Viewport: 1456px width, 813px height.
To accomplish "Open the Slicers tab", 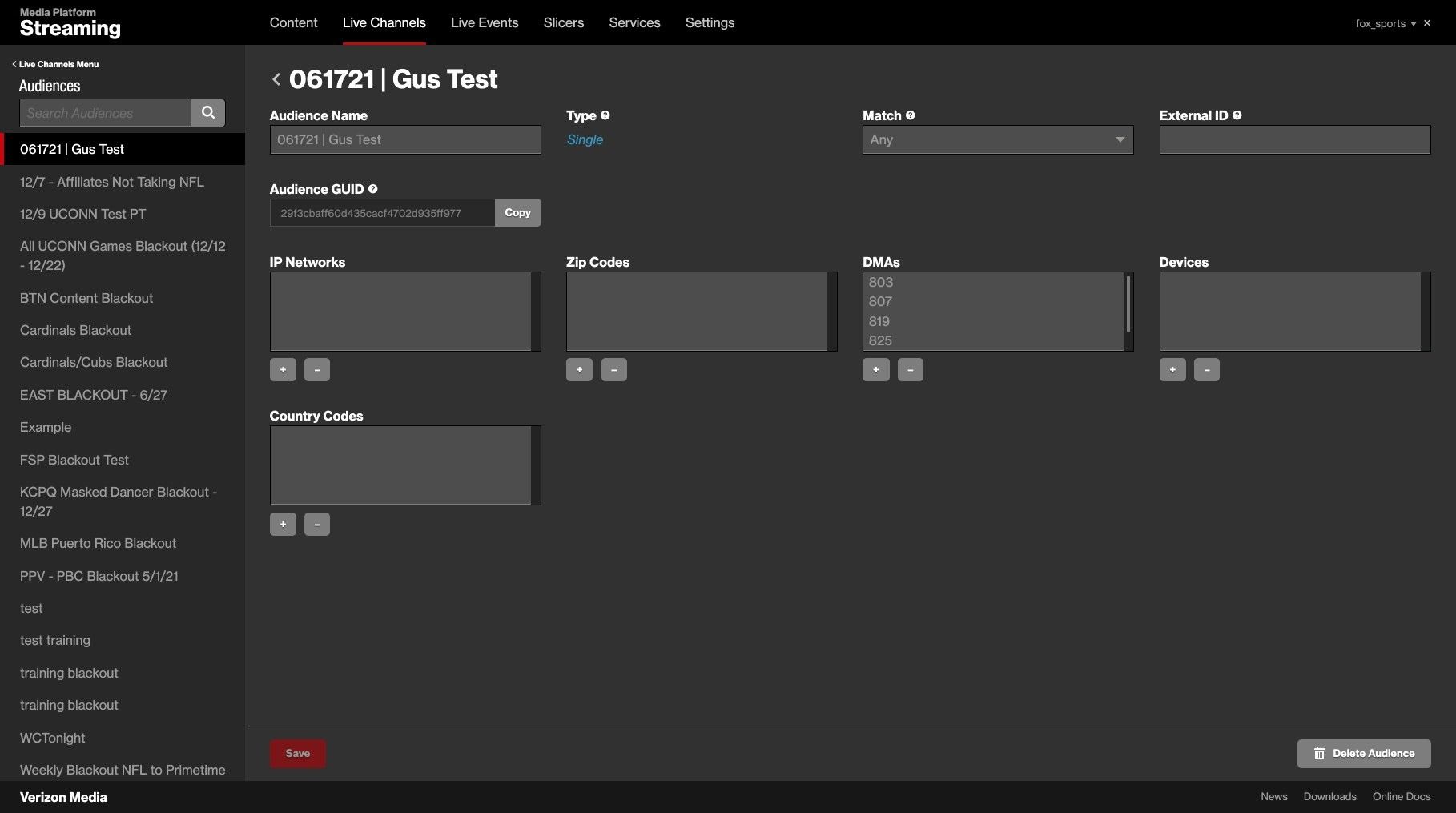I will click(564, 22).
